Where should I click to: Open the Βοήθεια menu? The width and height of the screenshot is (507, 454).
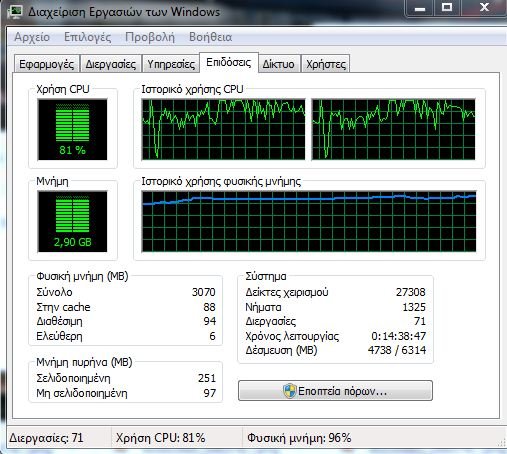tap(210, 37)
